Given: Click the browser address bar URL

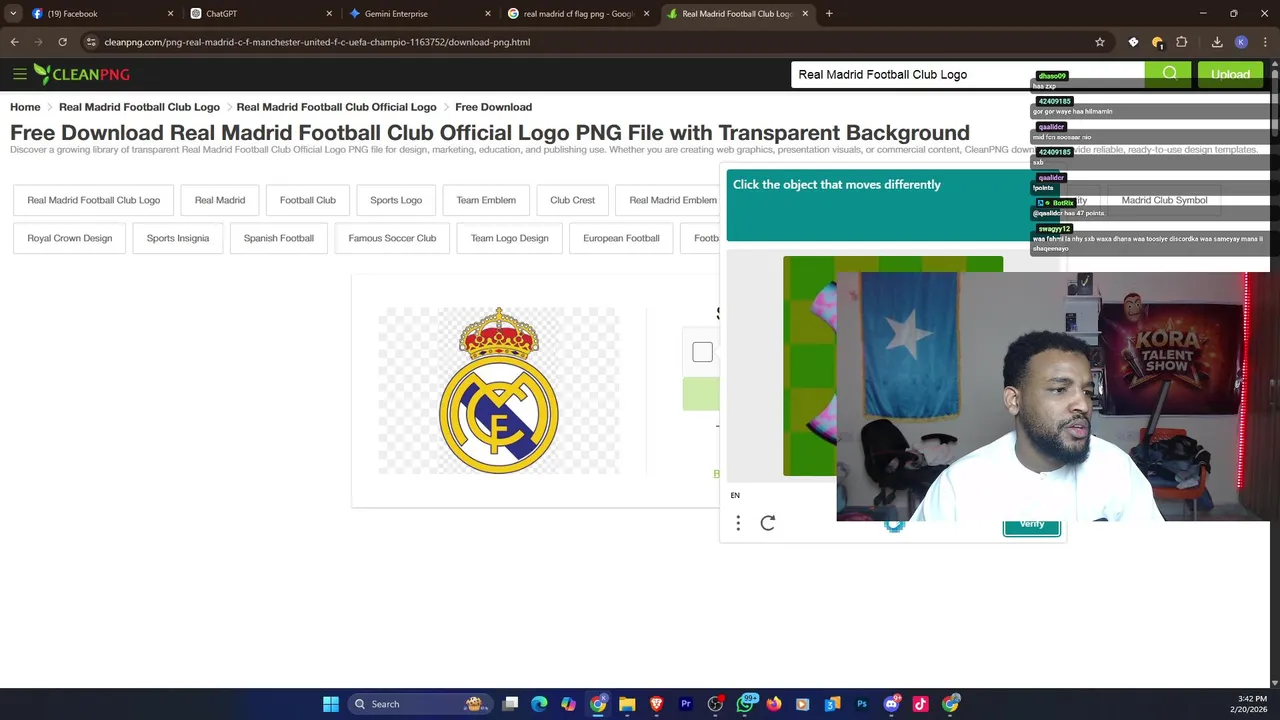Looking at the screenshot, I should point(317,42).
